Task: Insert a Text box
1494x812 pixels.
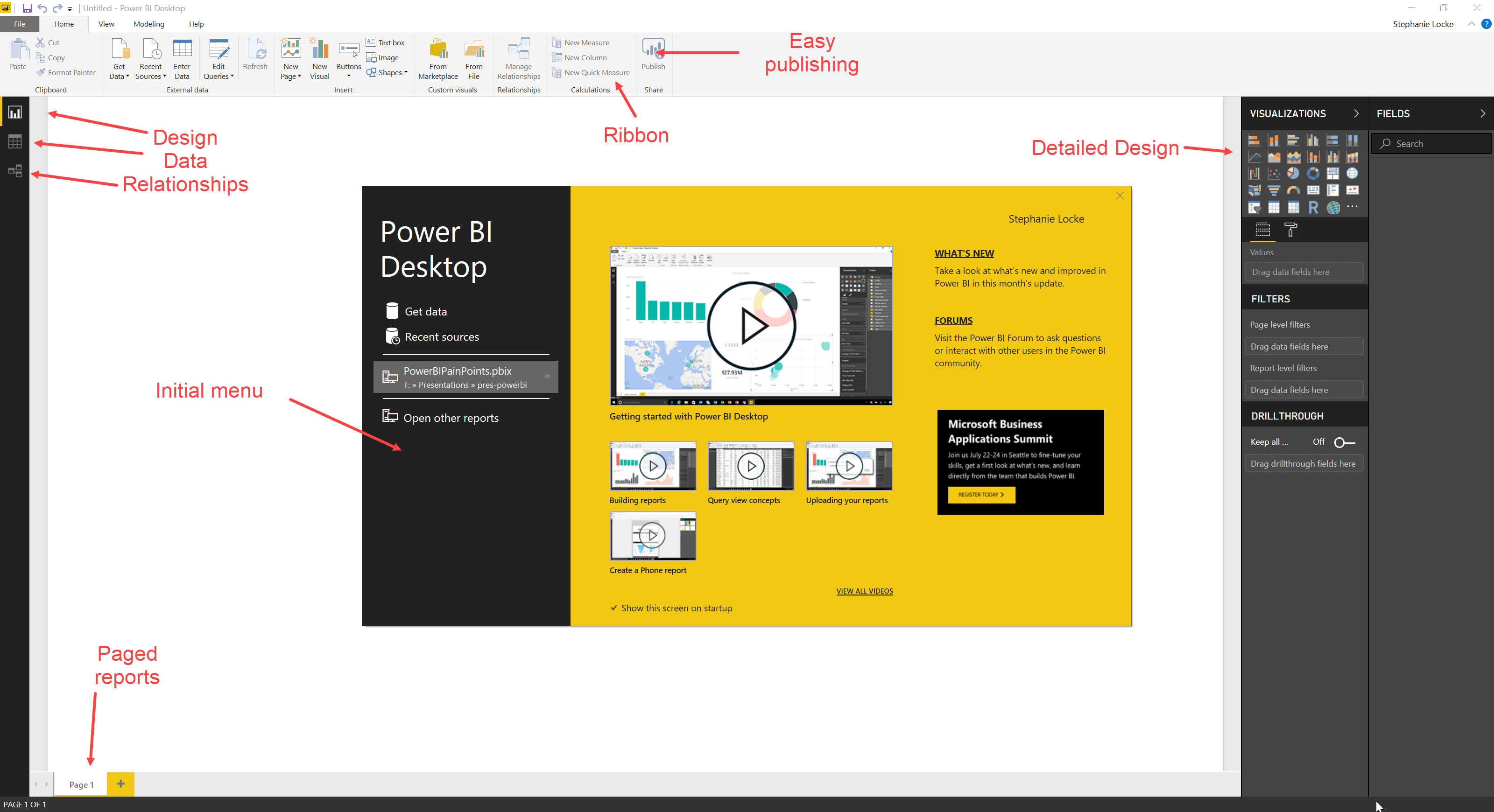Action: (386, 42)
